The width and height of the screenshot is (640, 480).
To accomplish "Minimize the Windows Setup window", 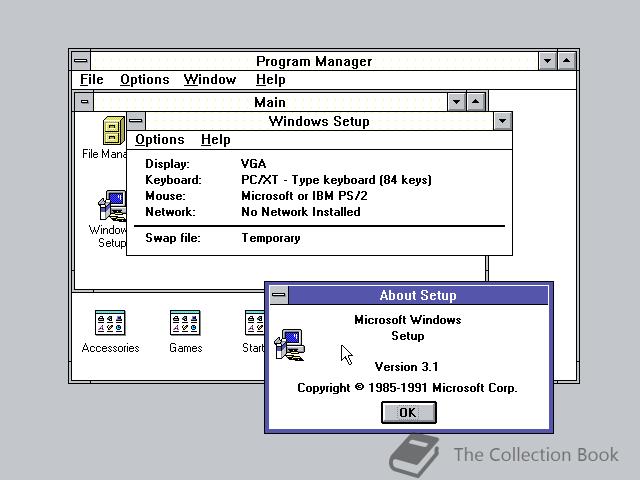I will [x=502, y=121].
